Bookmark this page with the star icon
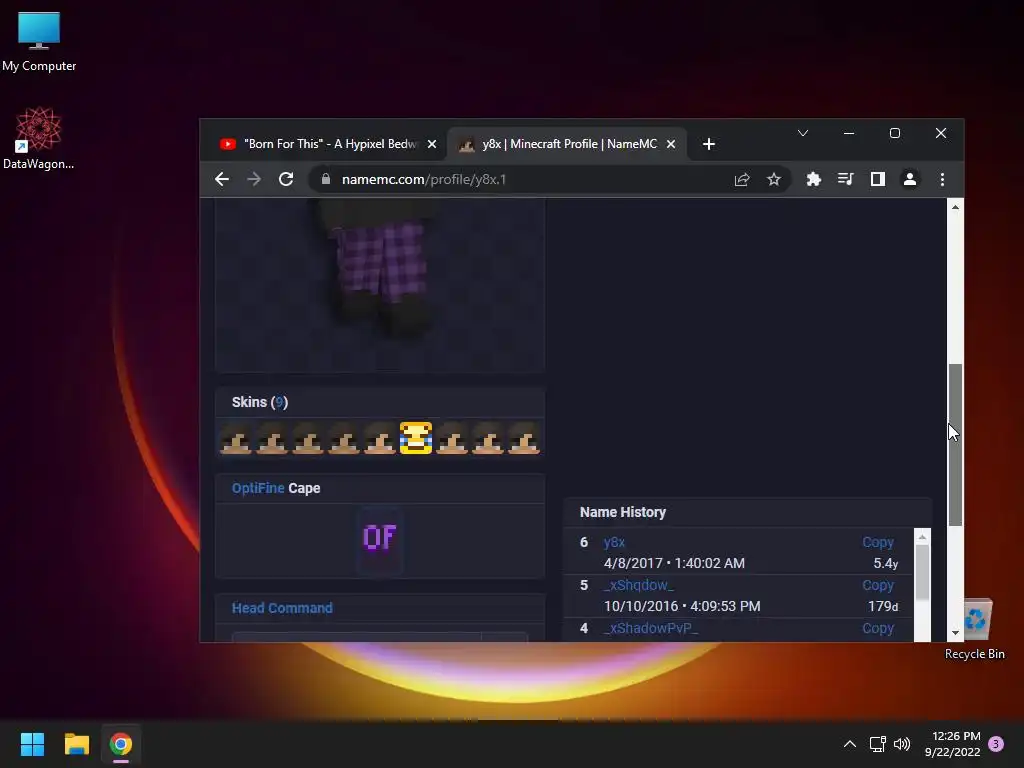 coord(774,179)
